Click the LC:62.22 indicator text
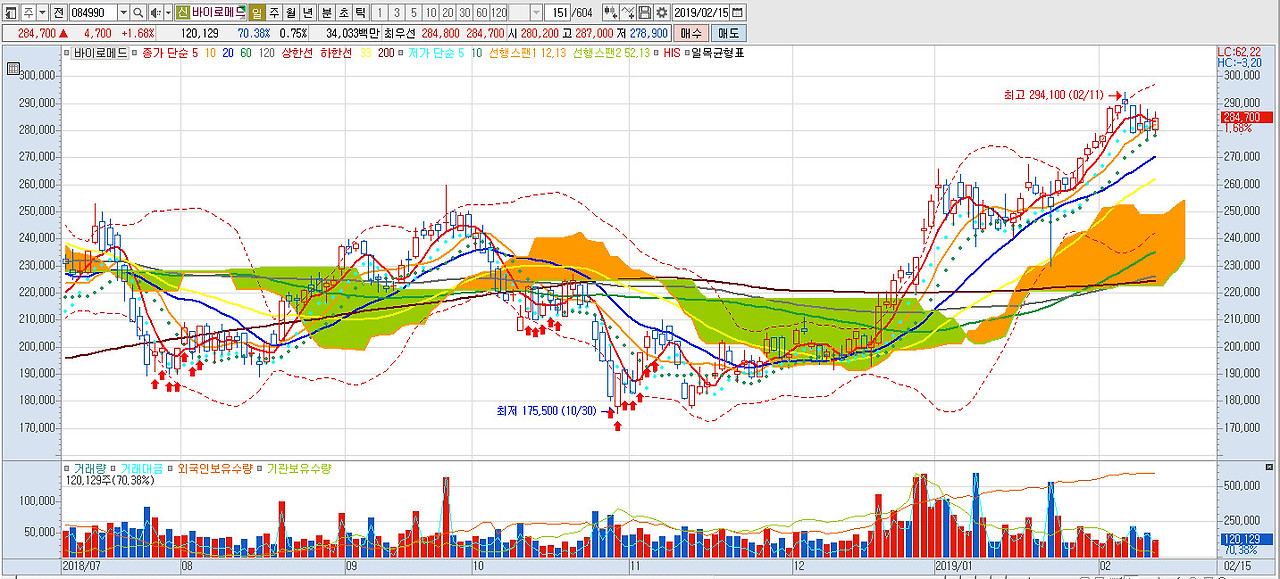The width and height of the screenshot is (1280, 579). point(1238,52)
